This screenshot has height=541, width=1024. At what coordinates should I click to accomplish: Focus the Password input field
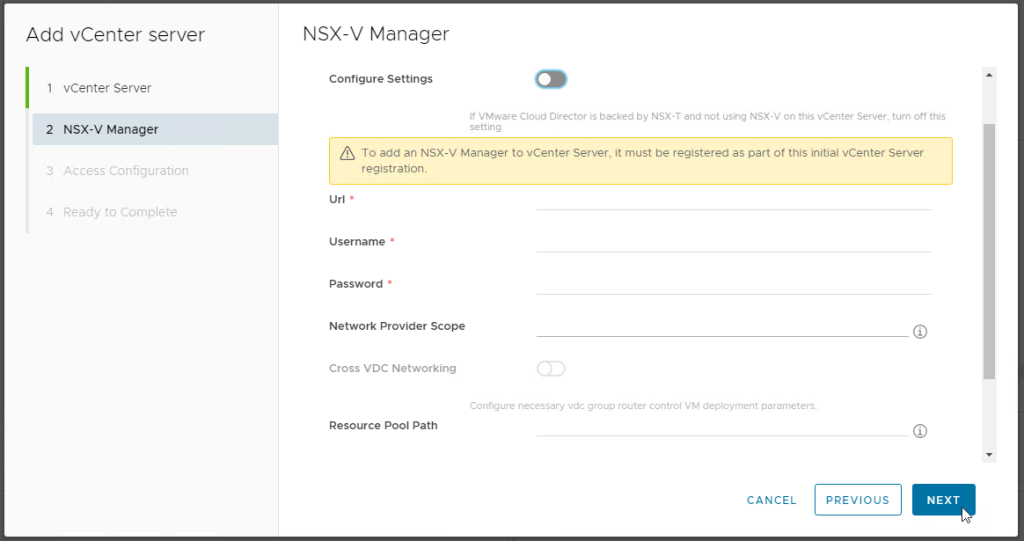(x=733, y=283)
